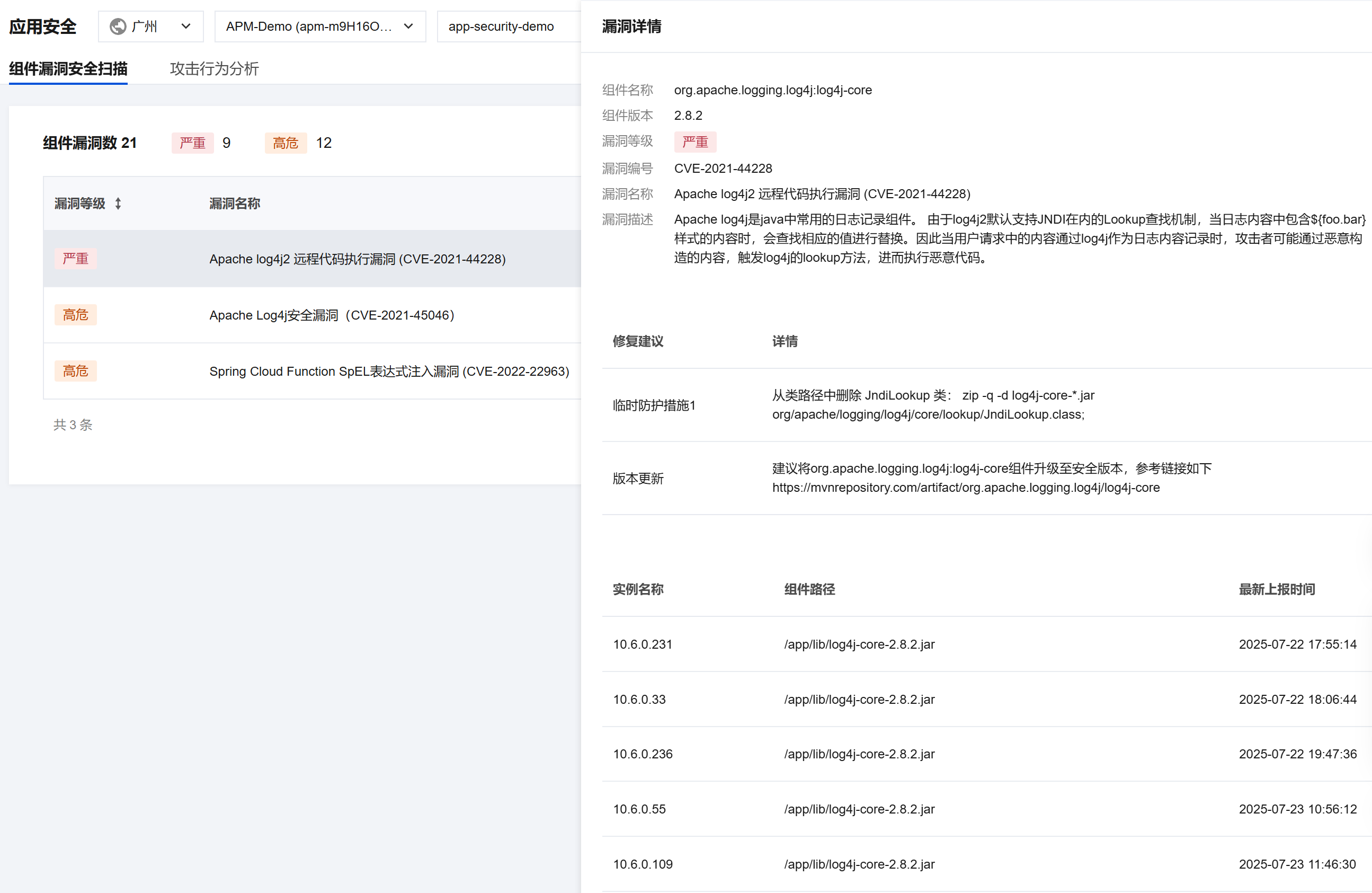Click the 漏洞名称 column header
The image size is (1372, 893).
(235, 204)
